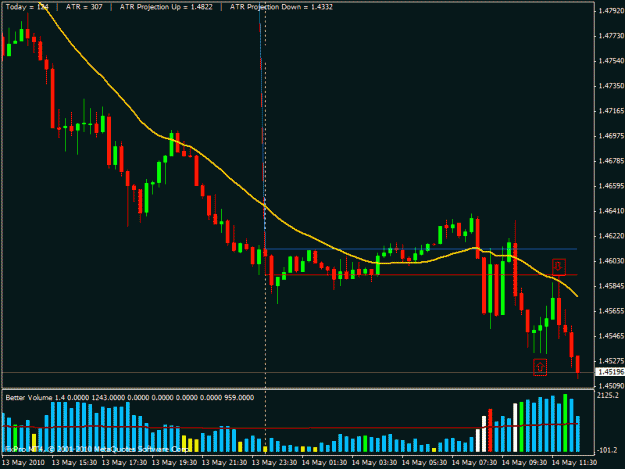Click price level 1.45465 on the axis
The height and width of the screenshot is (469, 625).
pos(611,336)
